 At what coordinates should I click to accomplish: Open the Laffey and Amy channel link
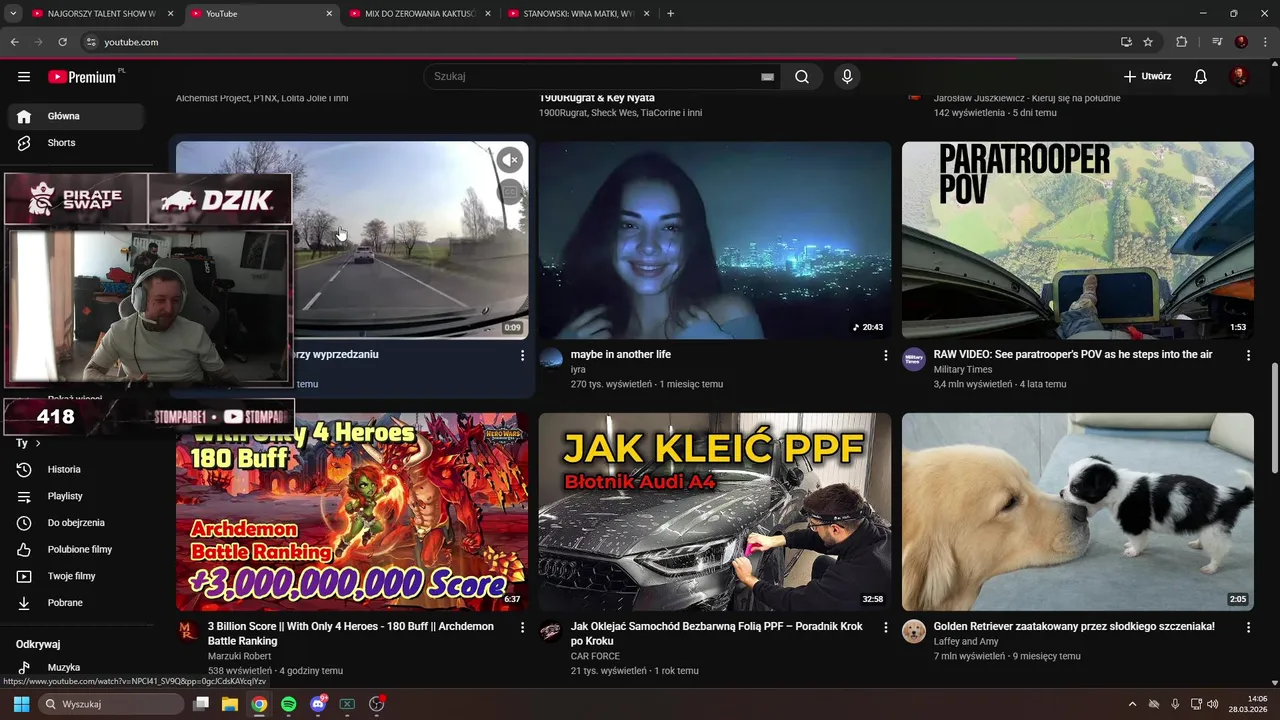coord(966,641)
